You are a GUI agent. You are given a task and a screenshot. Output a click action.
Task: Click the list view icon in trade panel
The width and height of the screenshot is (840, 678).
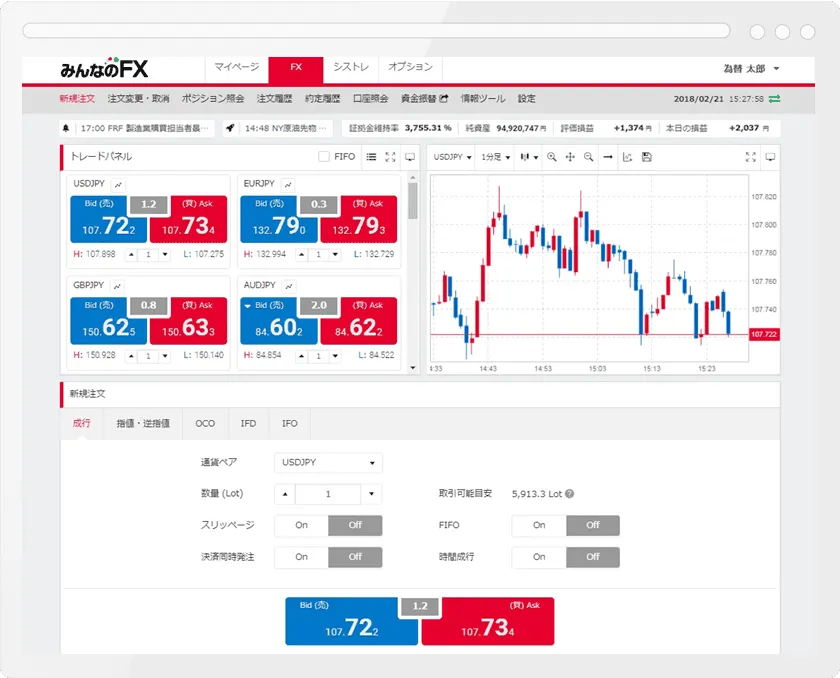pos(371,157)
